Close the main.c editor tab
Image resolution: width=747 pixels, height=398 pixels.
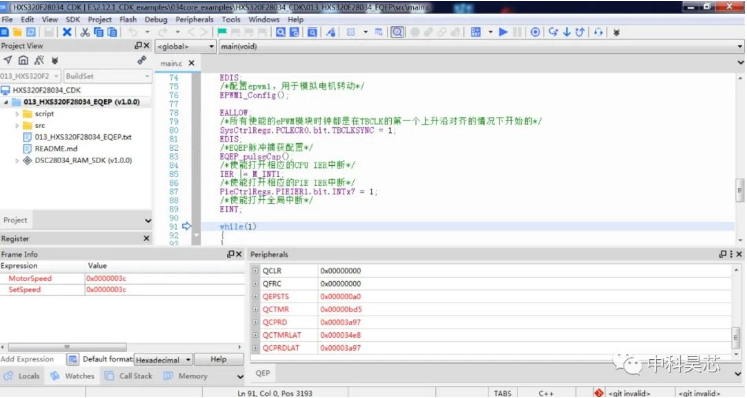tap(192, 63)
